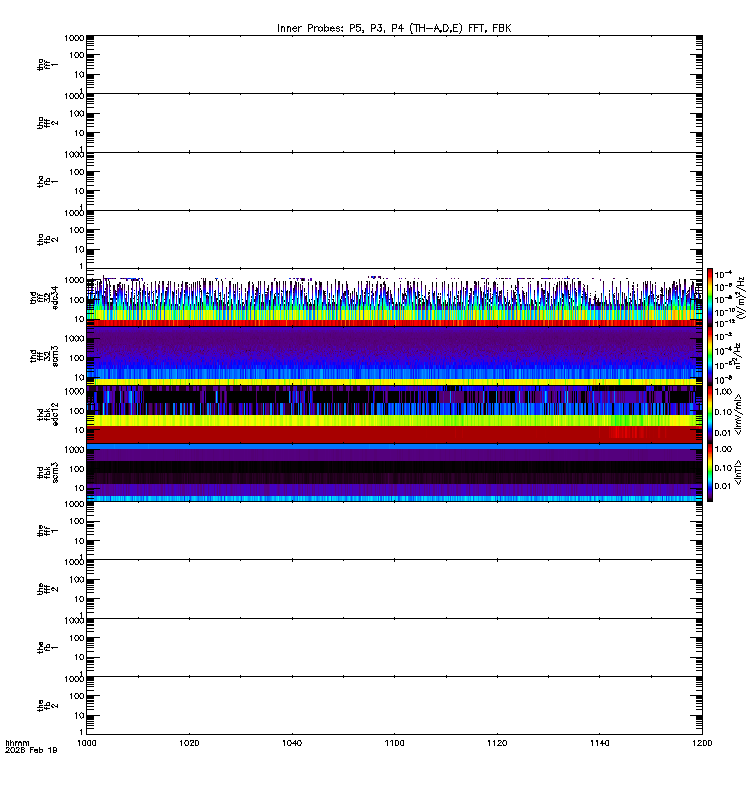This screenshot has width=750, height=800.
Task: Click the "nT²/Hz" color bar unit label
Action: (x=738, y=356)
